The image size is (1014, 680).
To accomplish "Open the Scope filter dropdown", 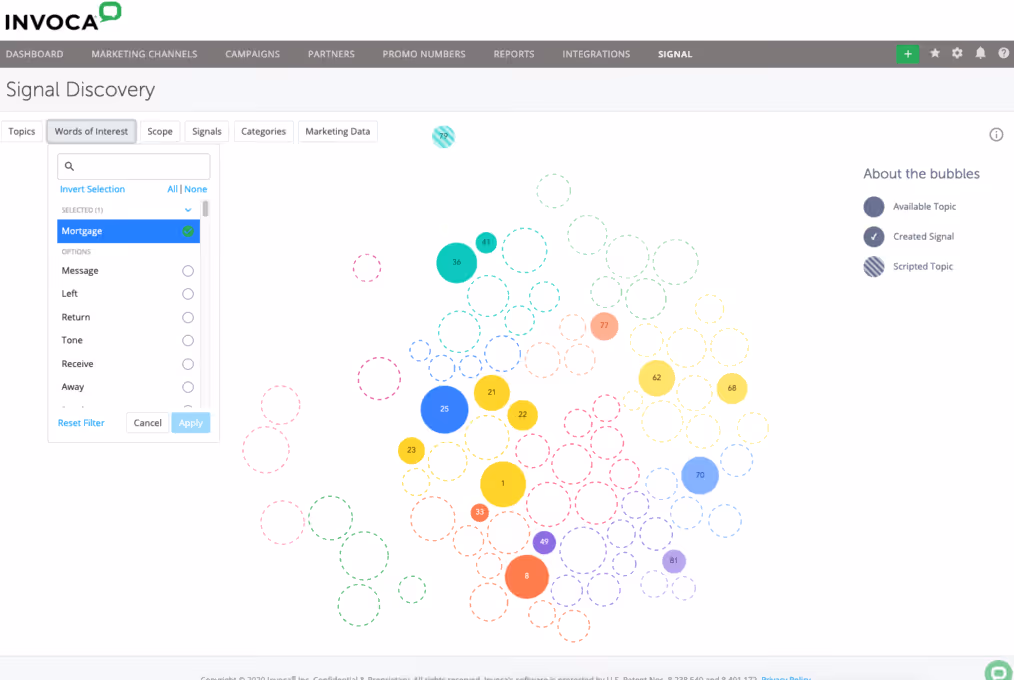I will (x=160, y=131).
